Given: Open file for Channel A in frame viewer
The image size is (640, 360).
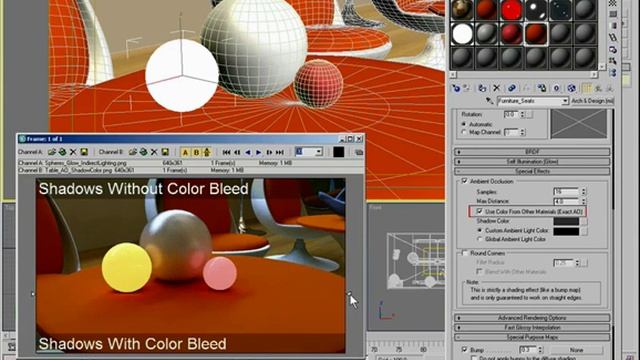Looking at the screenshot, I should tap(52, 152).
